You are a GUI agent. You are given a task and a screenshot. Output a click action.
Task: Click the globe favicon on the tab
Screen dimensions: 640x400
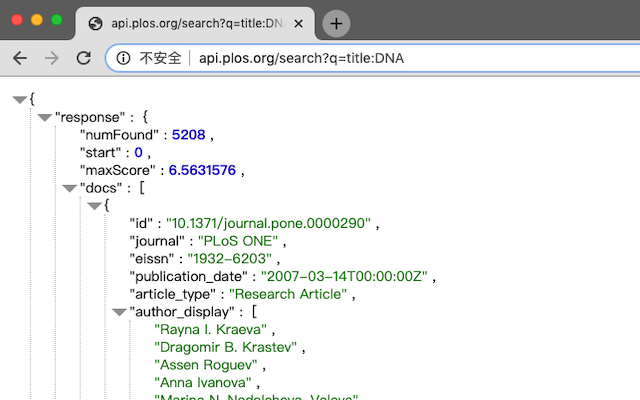point(96,24)
